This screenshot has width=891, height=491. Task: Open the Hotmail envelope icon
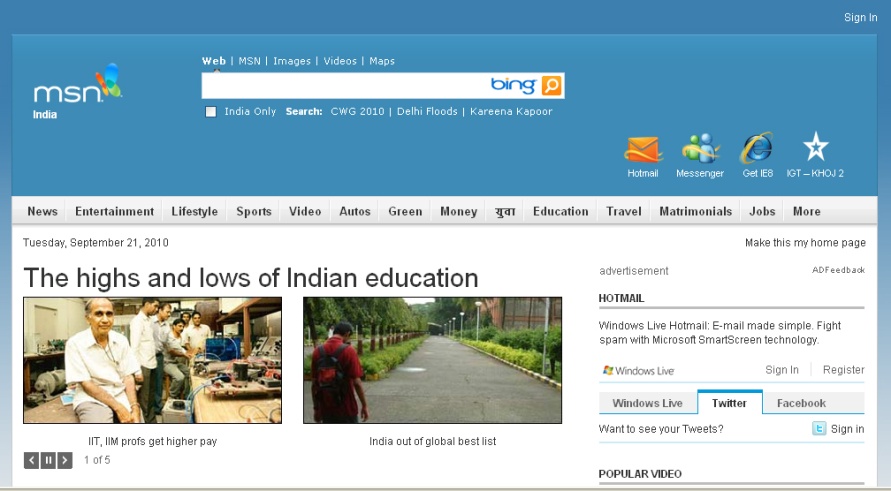click(643, 149)
